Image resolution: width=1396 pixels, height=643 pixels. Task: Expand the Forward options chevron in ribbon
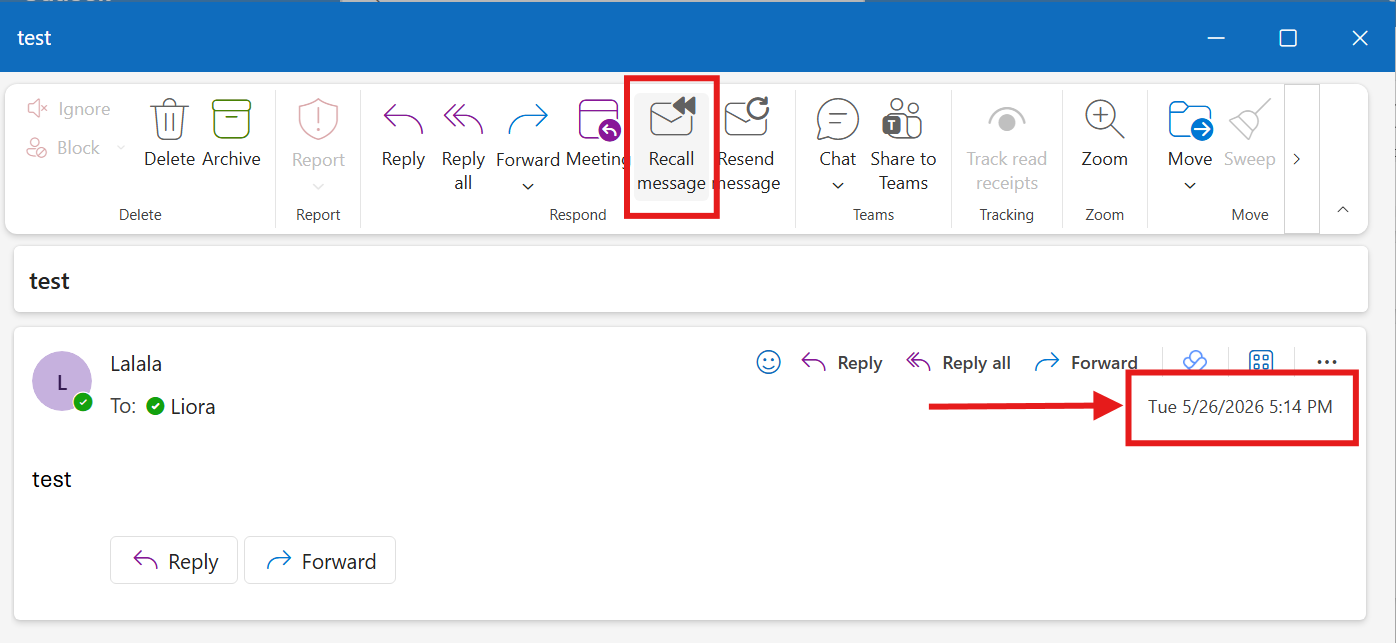(x=528, y=187)
